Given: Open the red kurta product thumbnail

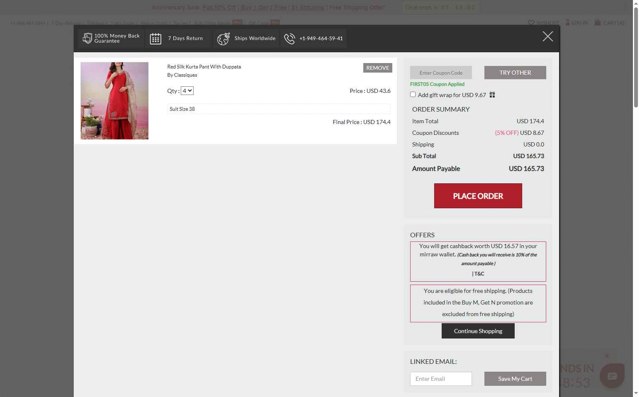Looking at the screenshot, I should click(x=115, y=101).
